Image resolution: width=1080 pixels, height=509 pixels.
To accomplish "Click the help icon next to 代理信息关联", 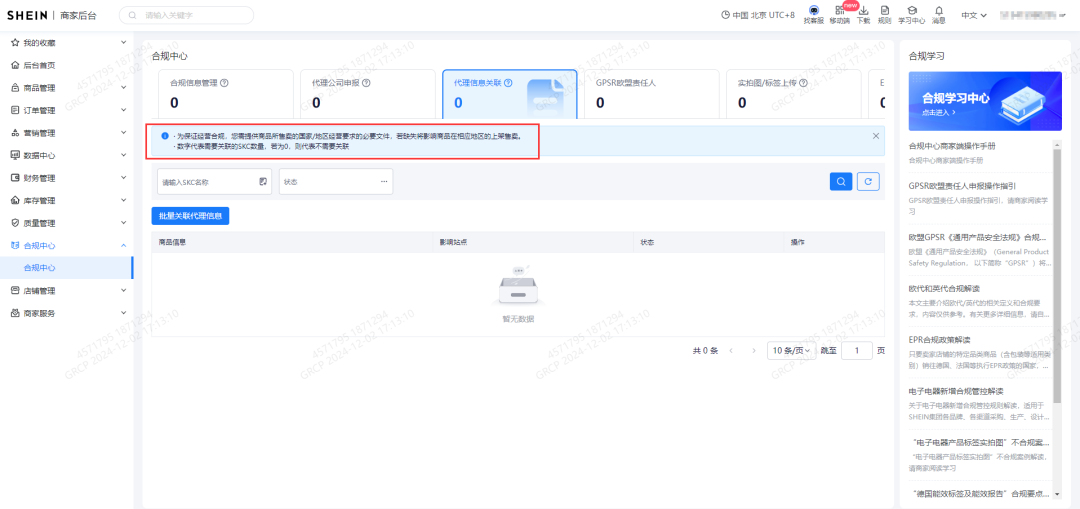I will click(508, 83).
